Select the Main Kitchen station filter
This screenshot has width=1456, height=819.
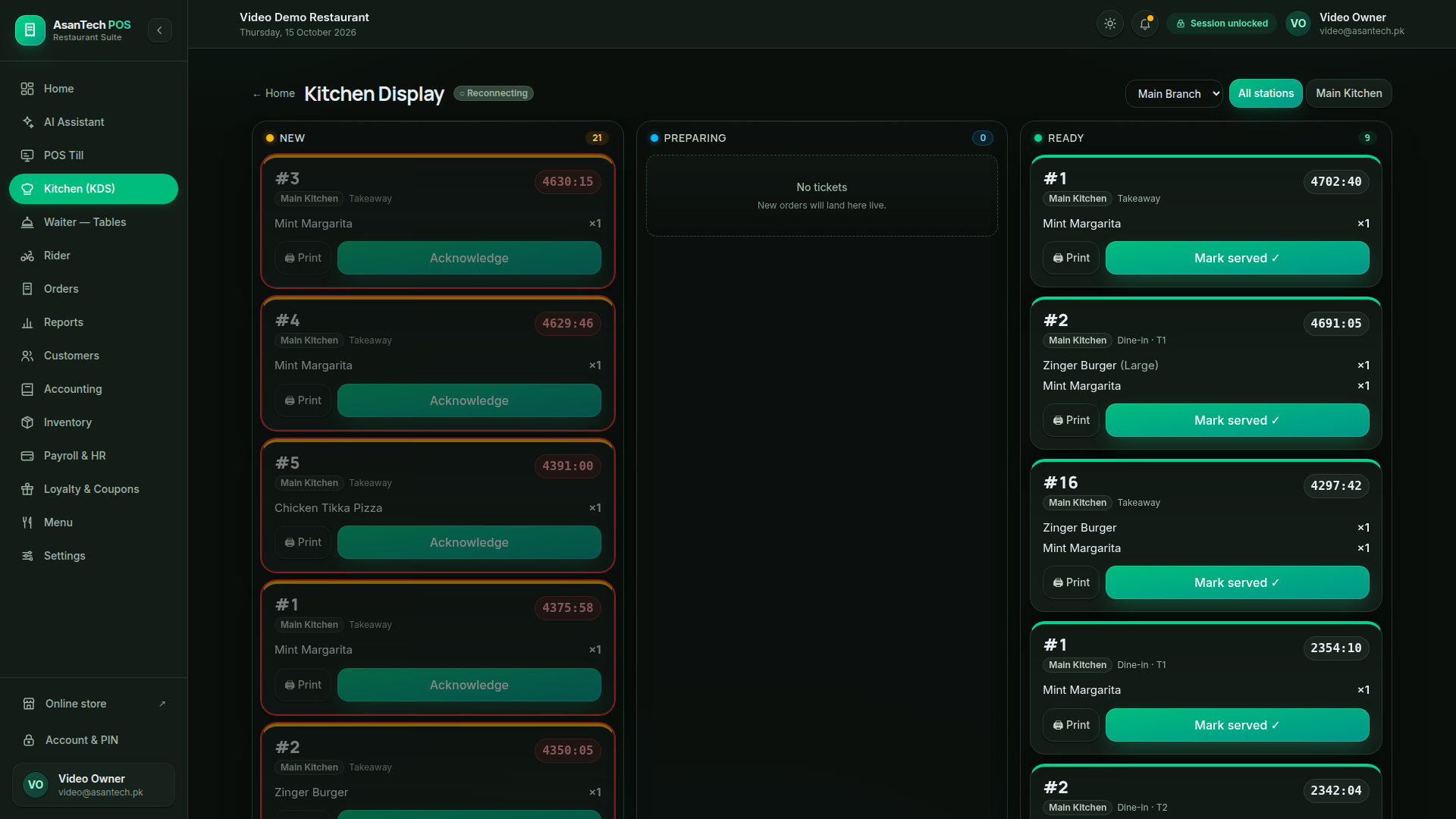click(x=1348, y=93)
